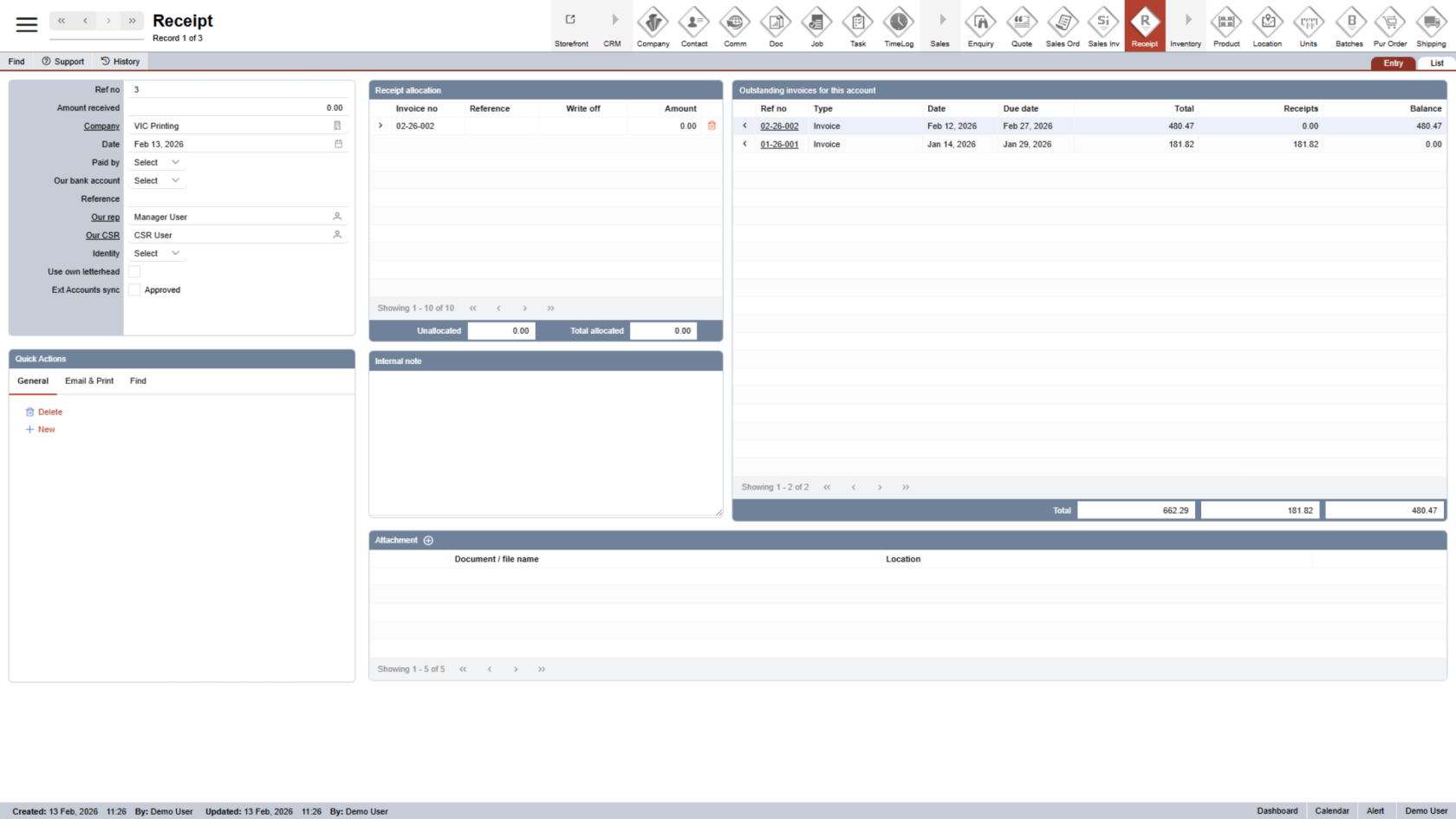Screen dimensions: 1456x819
Task: Check the Ext Accounts sync Approved box
Action: (134, 290)
